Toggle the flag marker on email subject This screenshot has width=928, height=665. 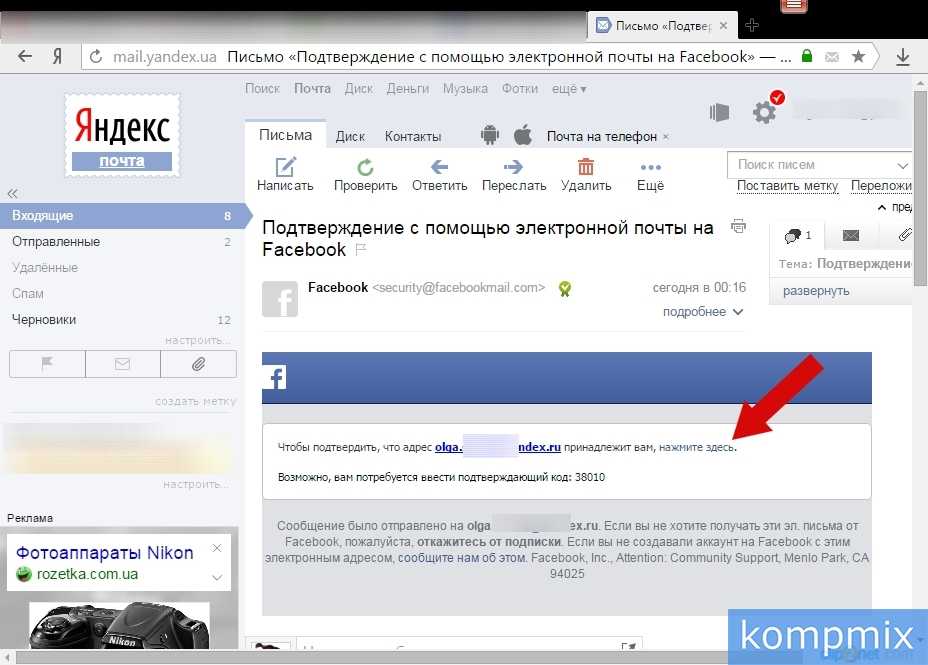[x=361, y=250]
